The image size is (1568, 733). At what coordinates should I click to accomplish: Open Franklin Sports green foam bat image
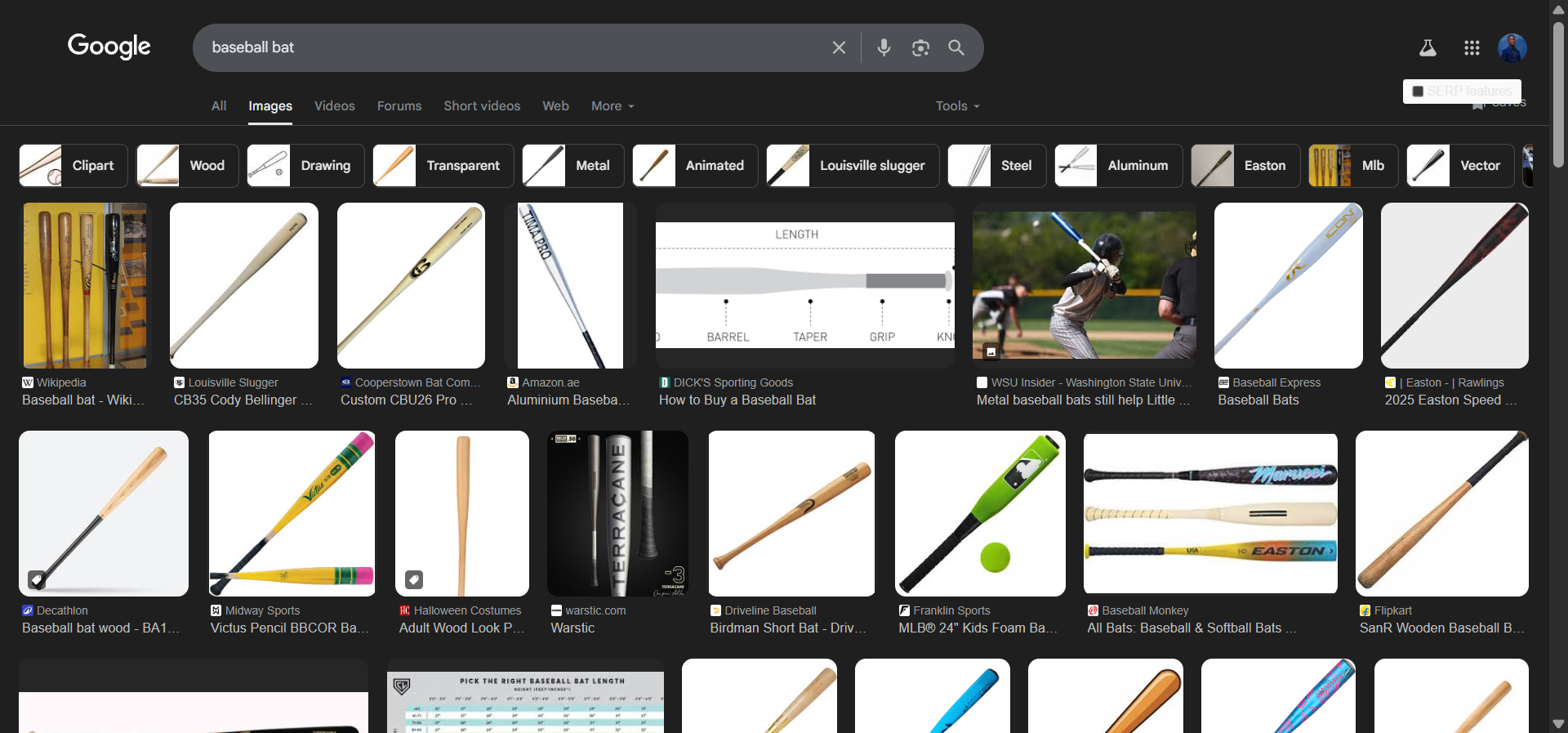(x=980, y=513)
